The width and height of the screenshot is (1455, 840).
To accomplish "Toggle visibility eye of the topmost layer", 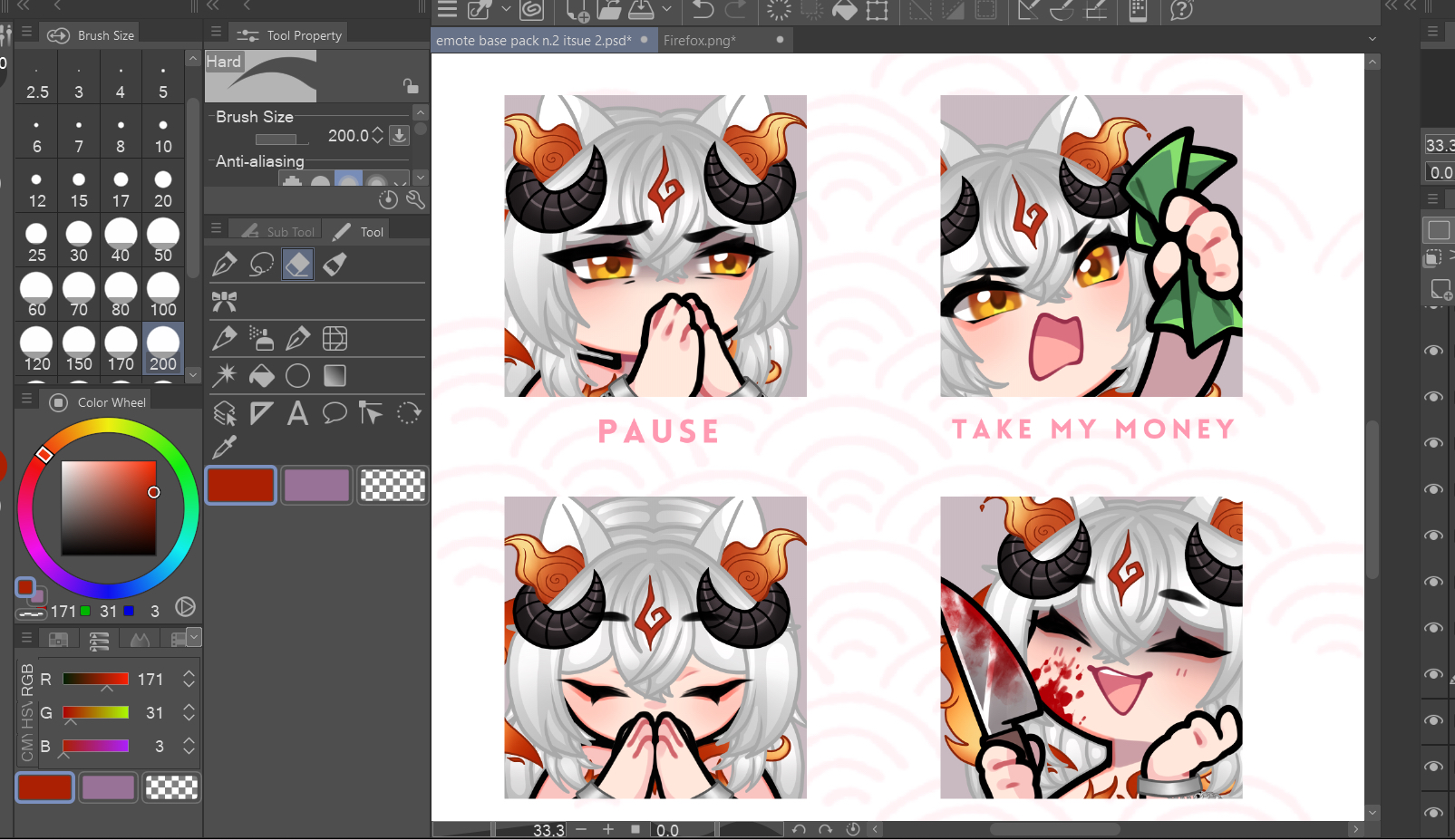I will (x=1434, y=351).
